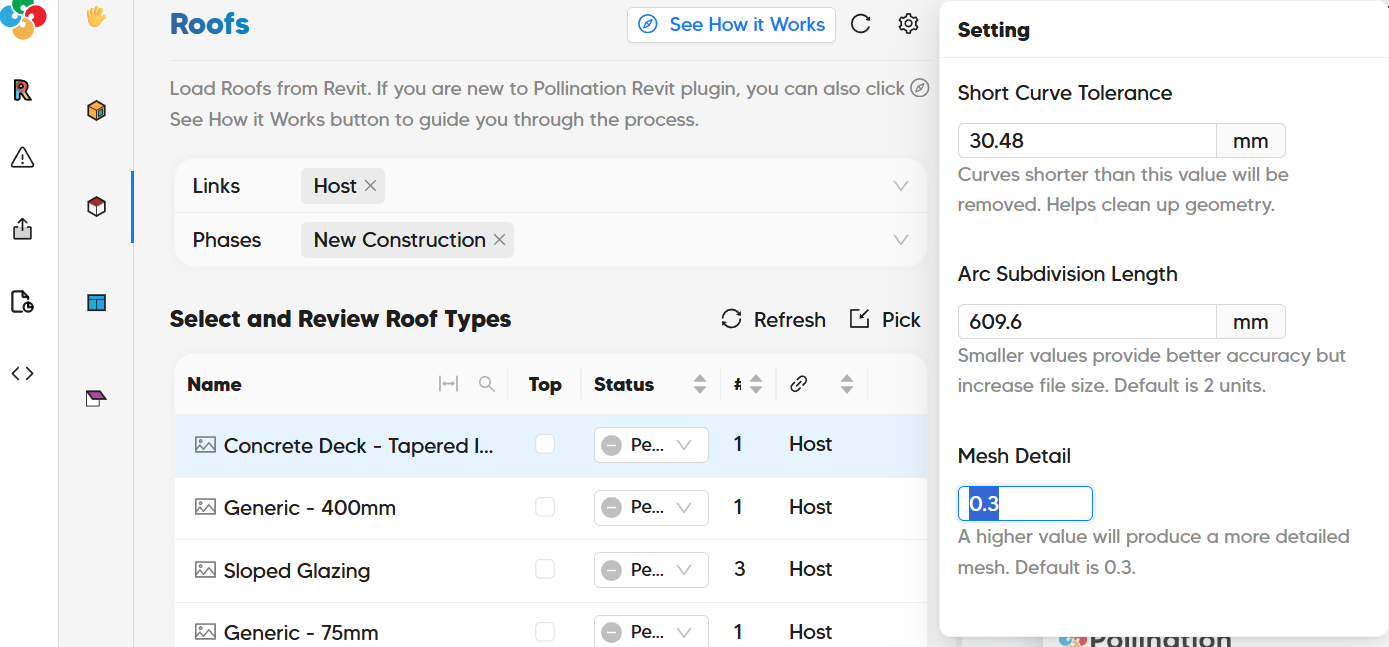
Task: Remove the New Construction phase tag
Action: (x=500, y=240)
